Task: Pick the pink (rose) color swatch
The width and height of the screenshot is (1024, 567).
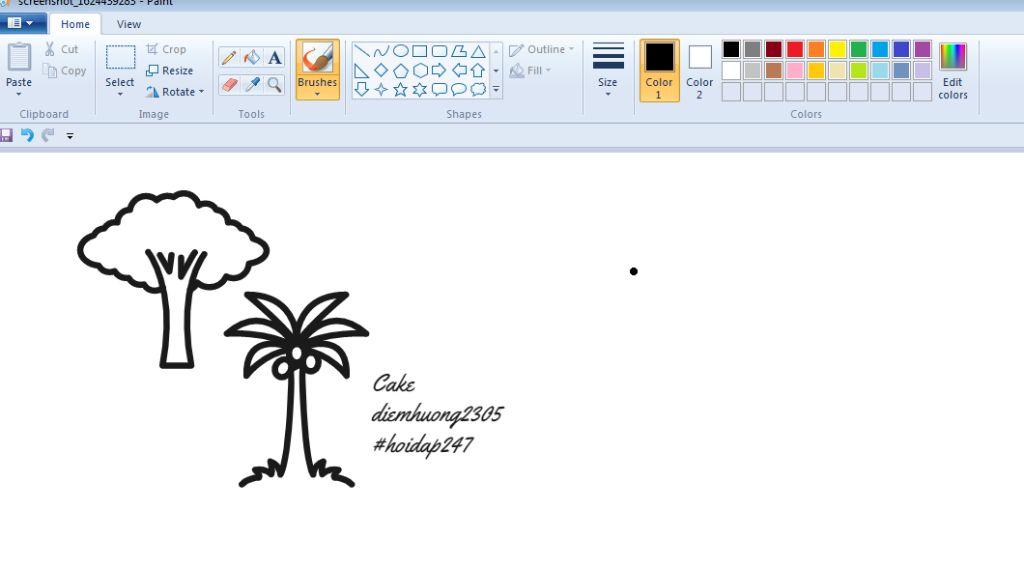Action: point(795,70)
